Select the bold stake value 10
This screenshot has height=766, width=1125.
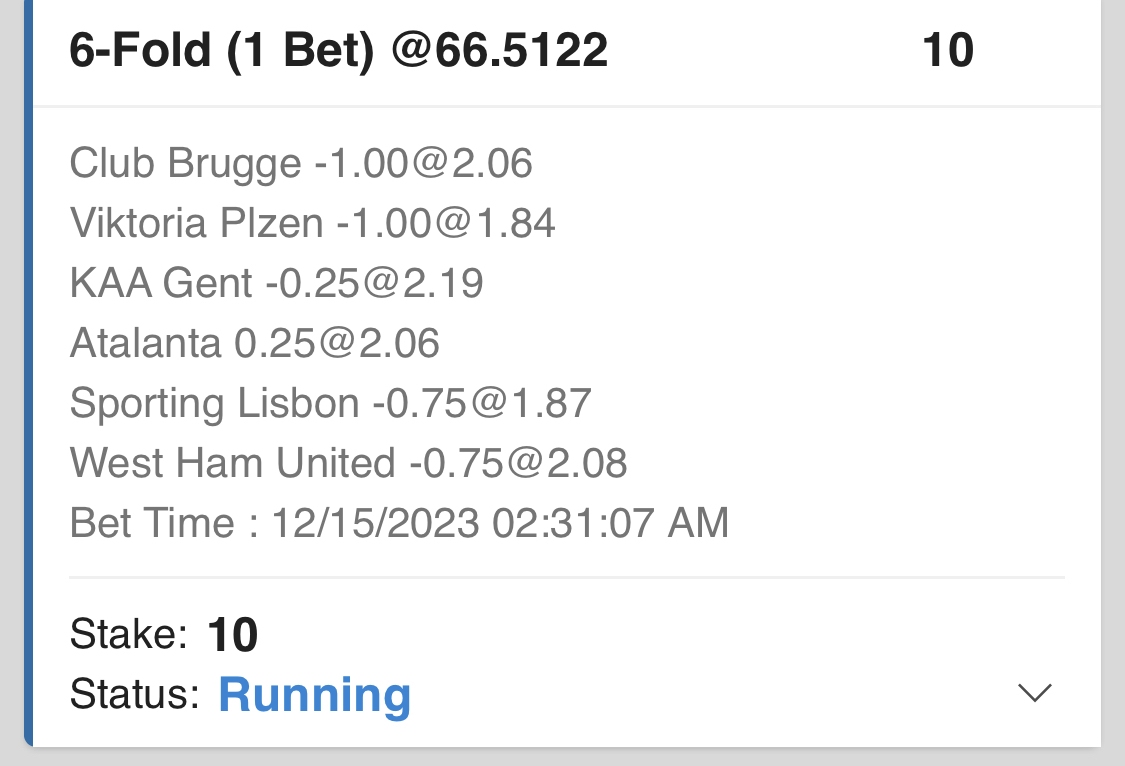pos(232,635)
